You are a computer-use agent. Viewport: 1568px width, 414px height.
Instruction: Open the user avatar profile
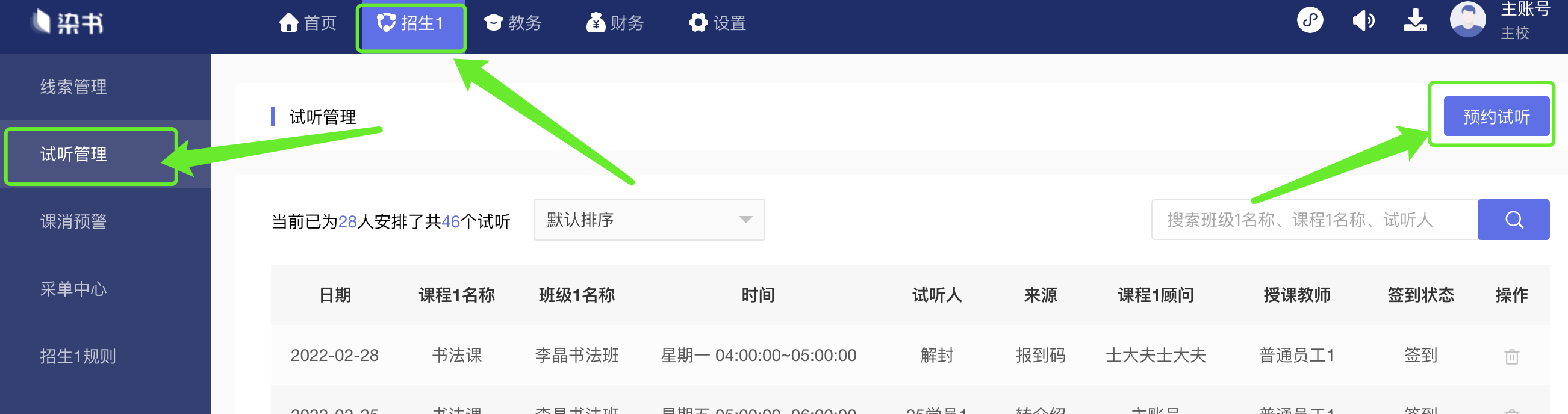click(x=1467, y=19)
